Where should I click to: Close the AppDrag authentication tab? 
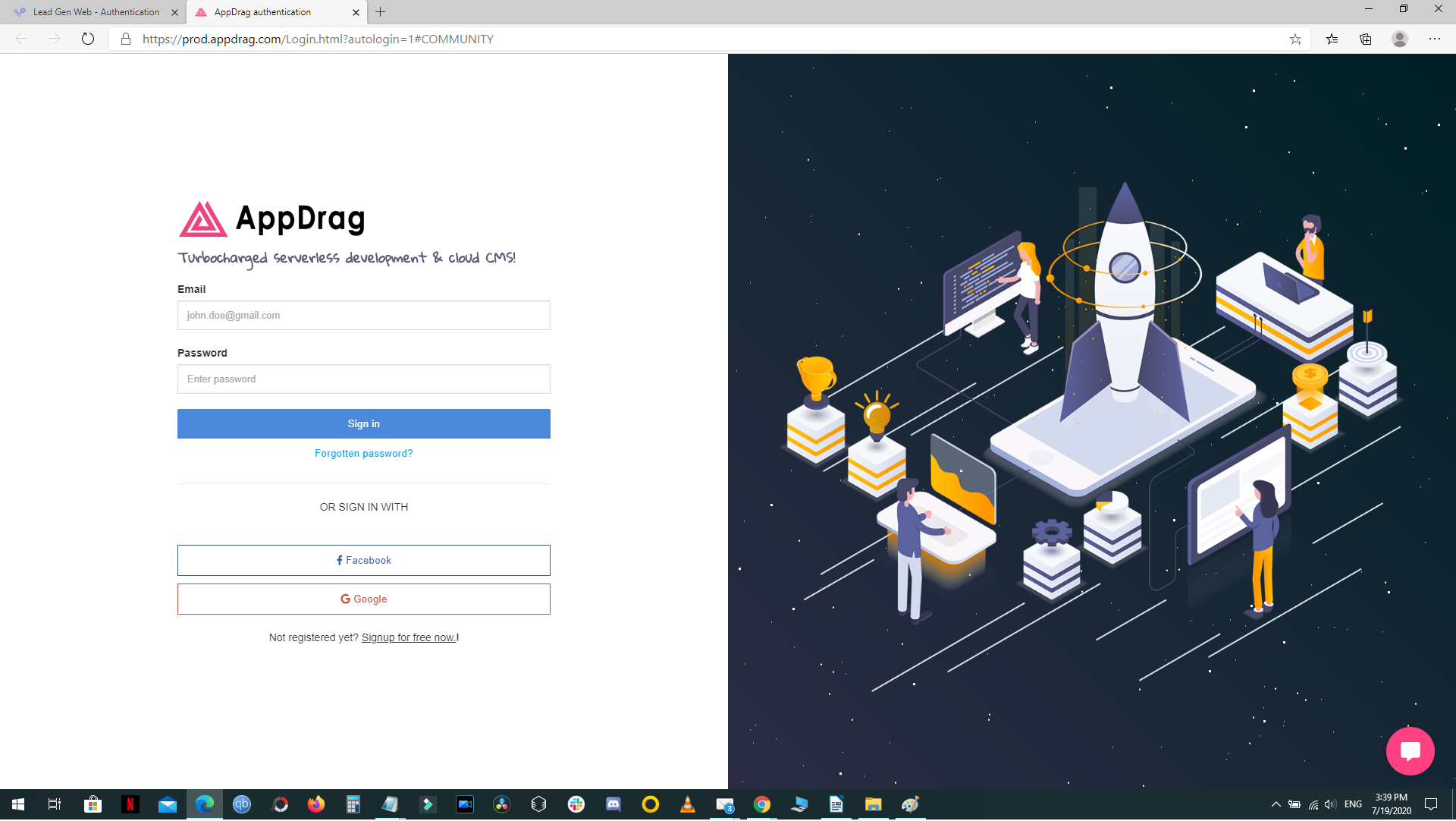356,12
